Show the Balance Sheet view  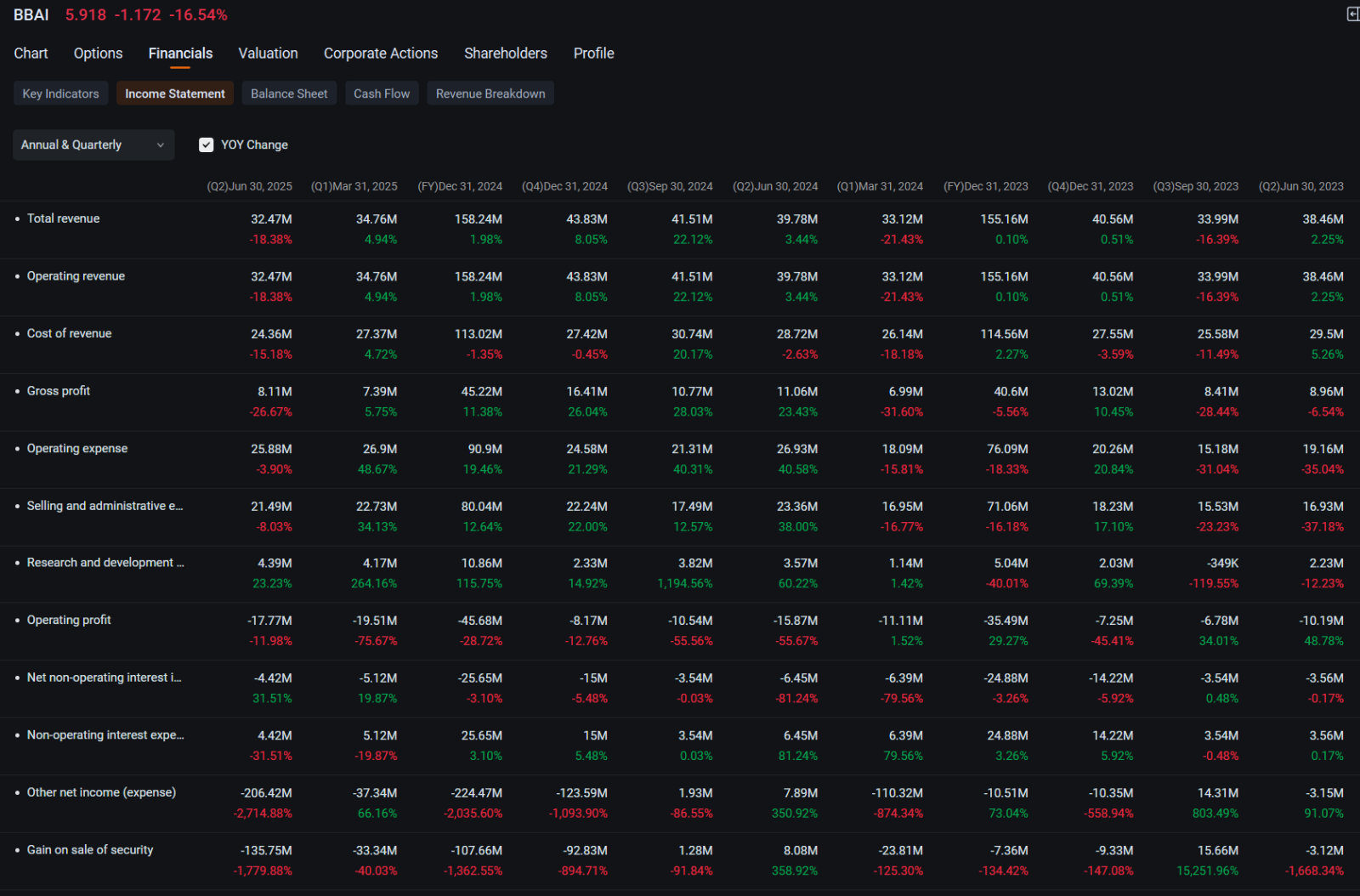289,94
